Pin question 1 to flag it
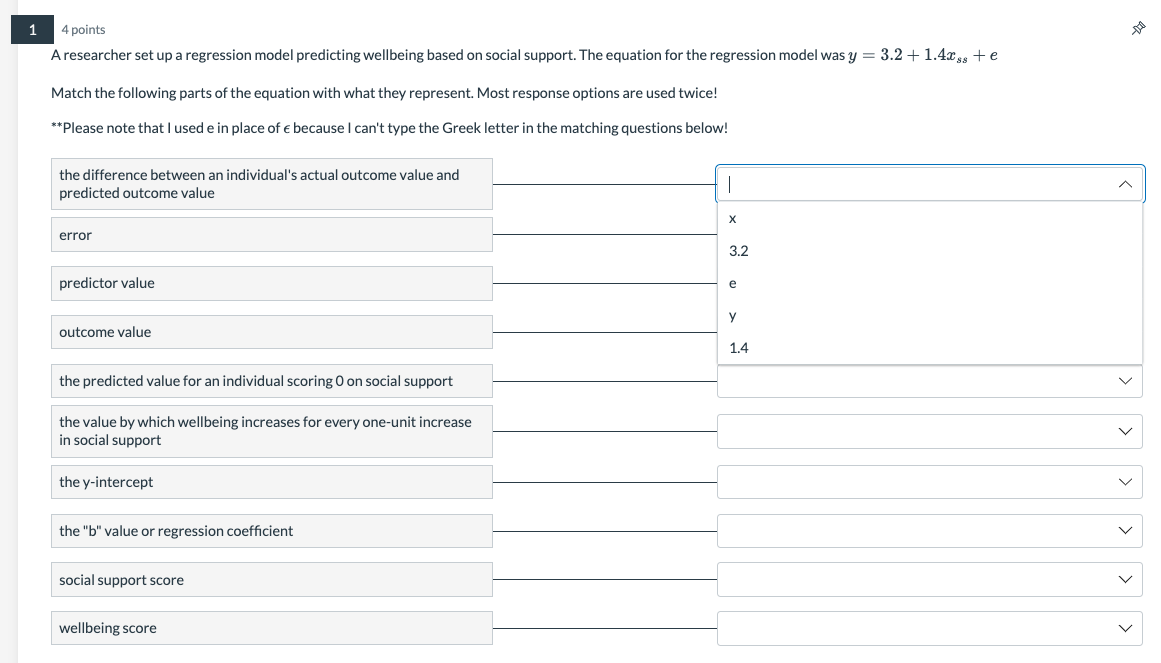 coord(1137,29)
